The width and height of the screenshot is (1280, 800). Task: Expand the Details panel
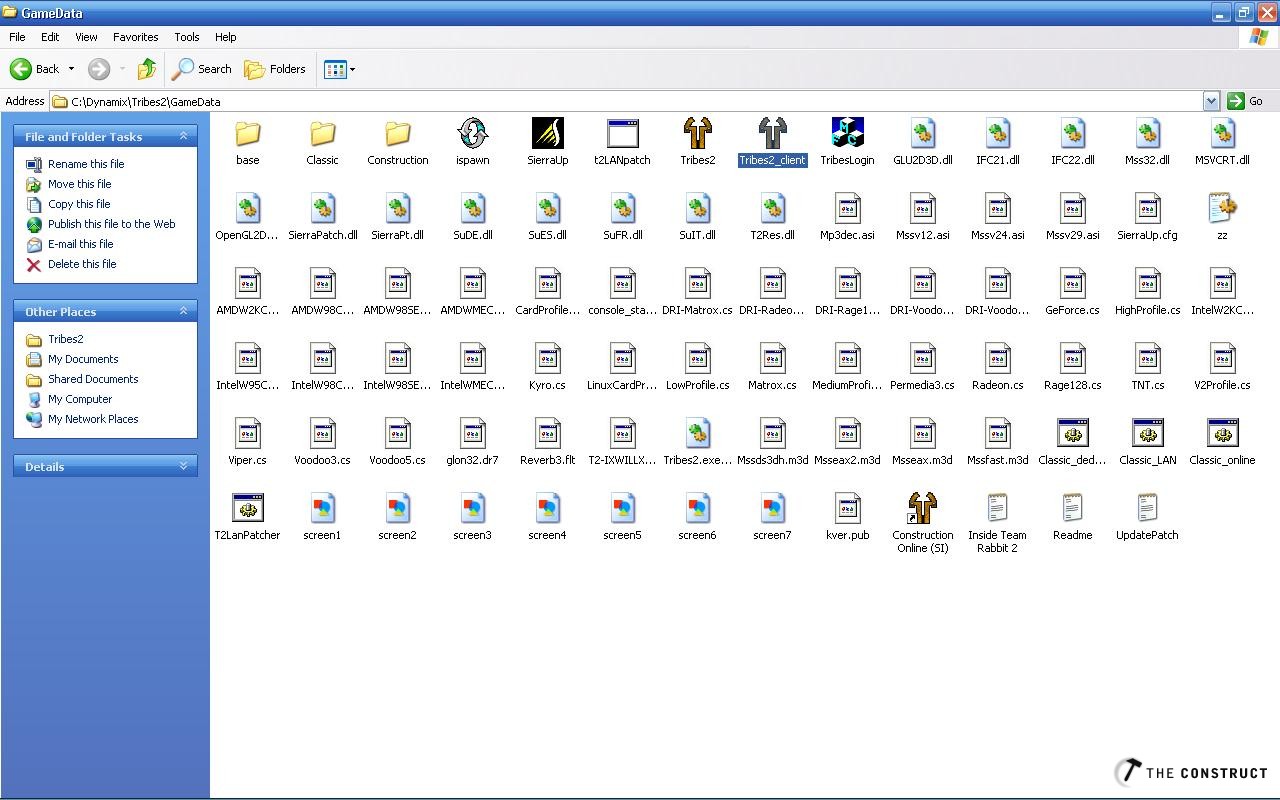pyautogui.click(x=183, y=466)
